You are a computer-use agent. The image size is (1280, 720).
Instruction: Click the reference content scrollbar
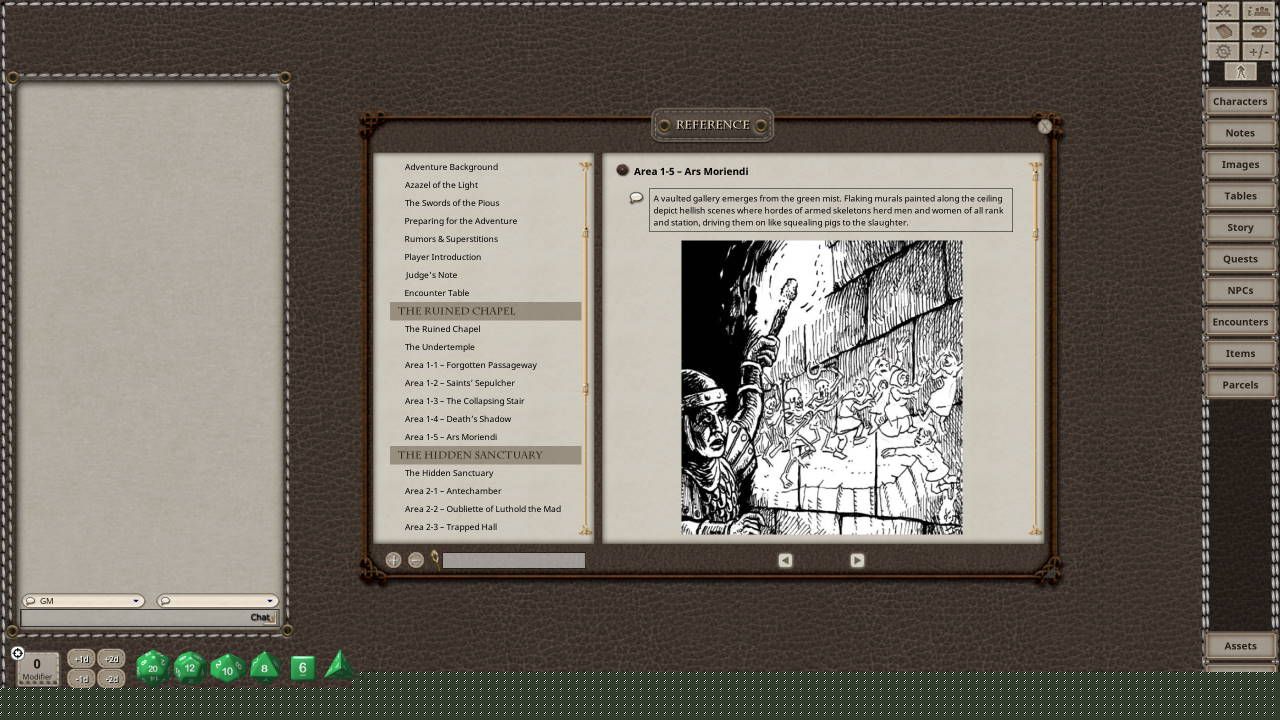pyautogui.click(x=1036, y=348)
